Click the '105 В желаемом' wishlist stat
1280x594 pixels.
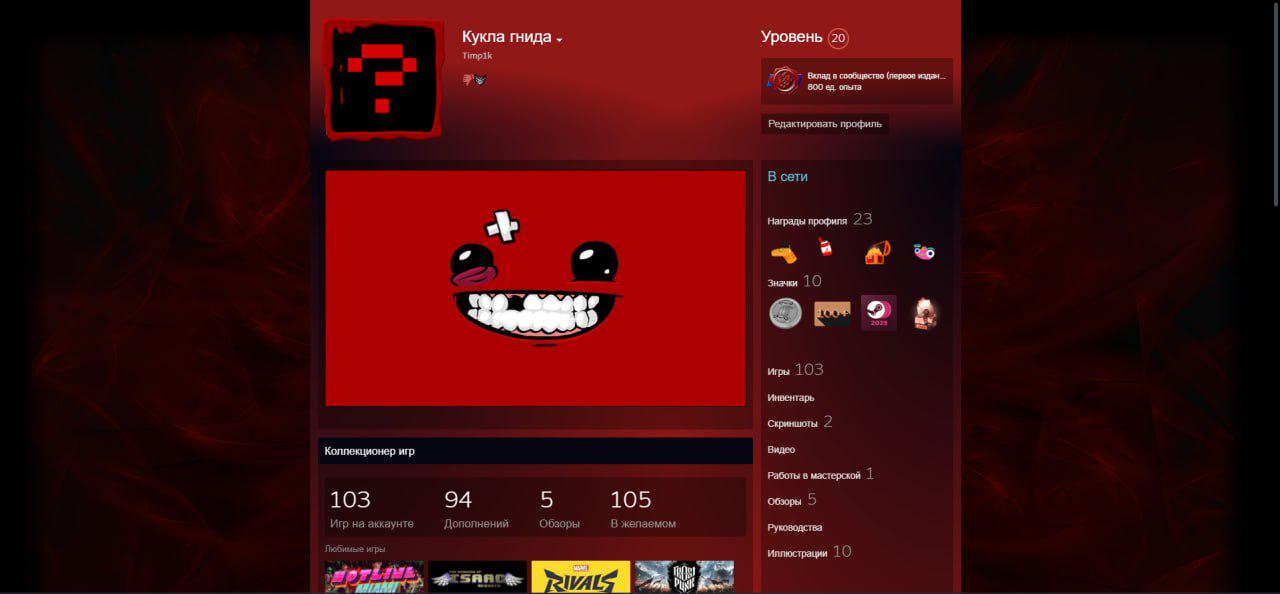(642, 509)
